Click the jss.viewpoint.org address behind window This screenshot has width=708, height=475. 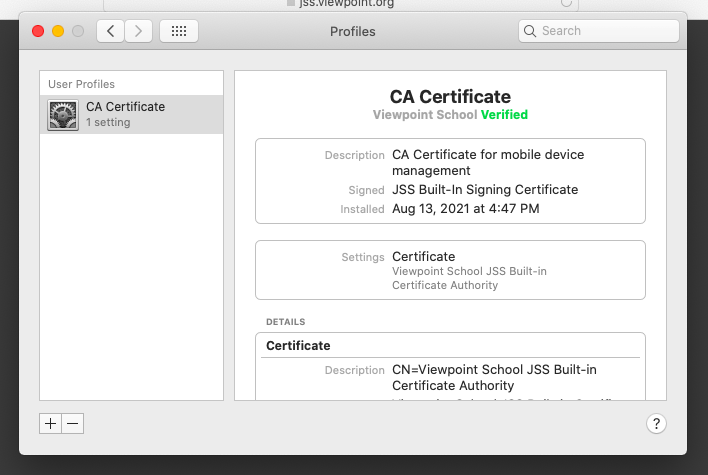coord(348,4)
